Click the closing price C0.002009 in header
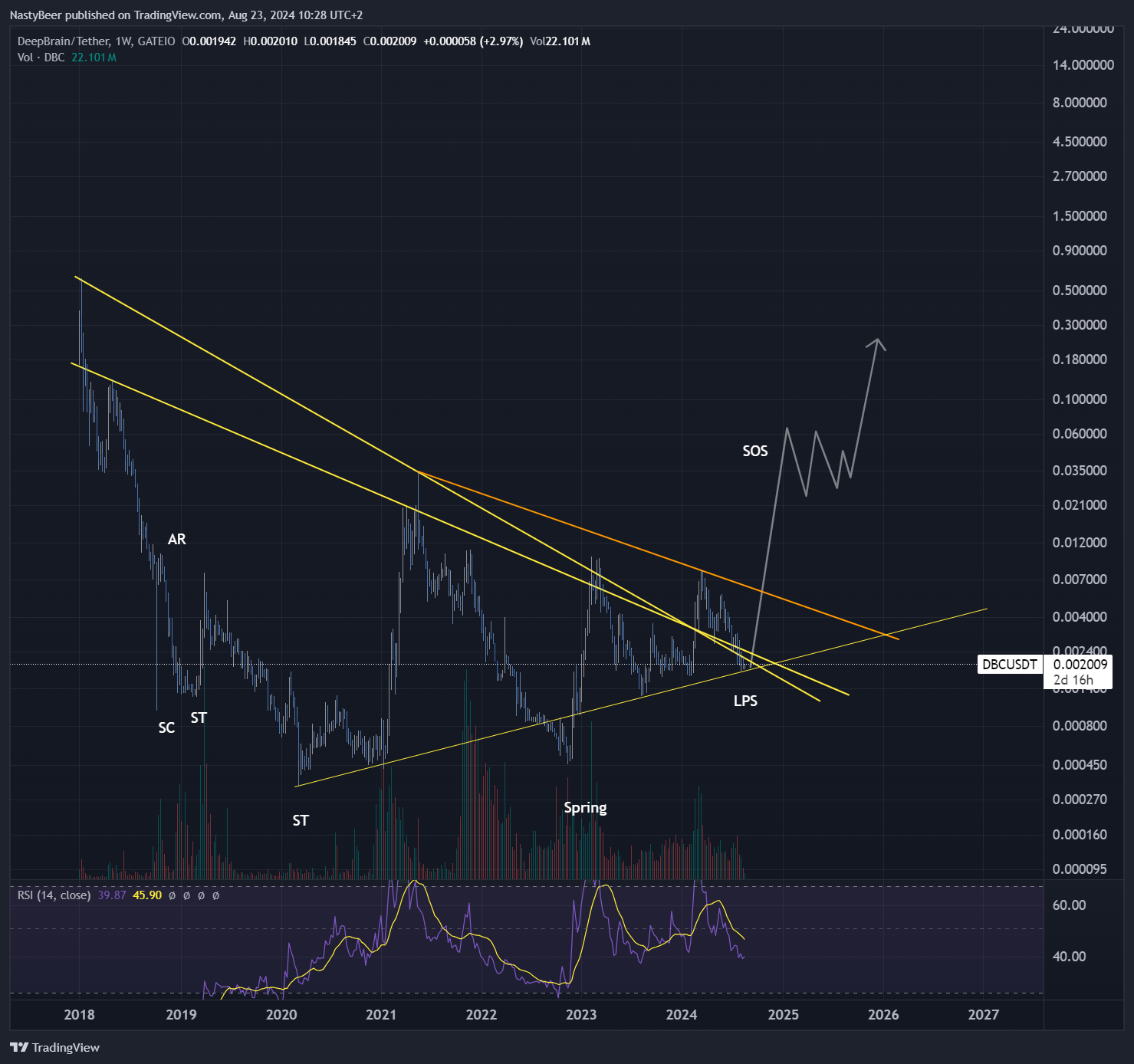1134x1064 pixels. pyautogui.click(x=390, y=41)
